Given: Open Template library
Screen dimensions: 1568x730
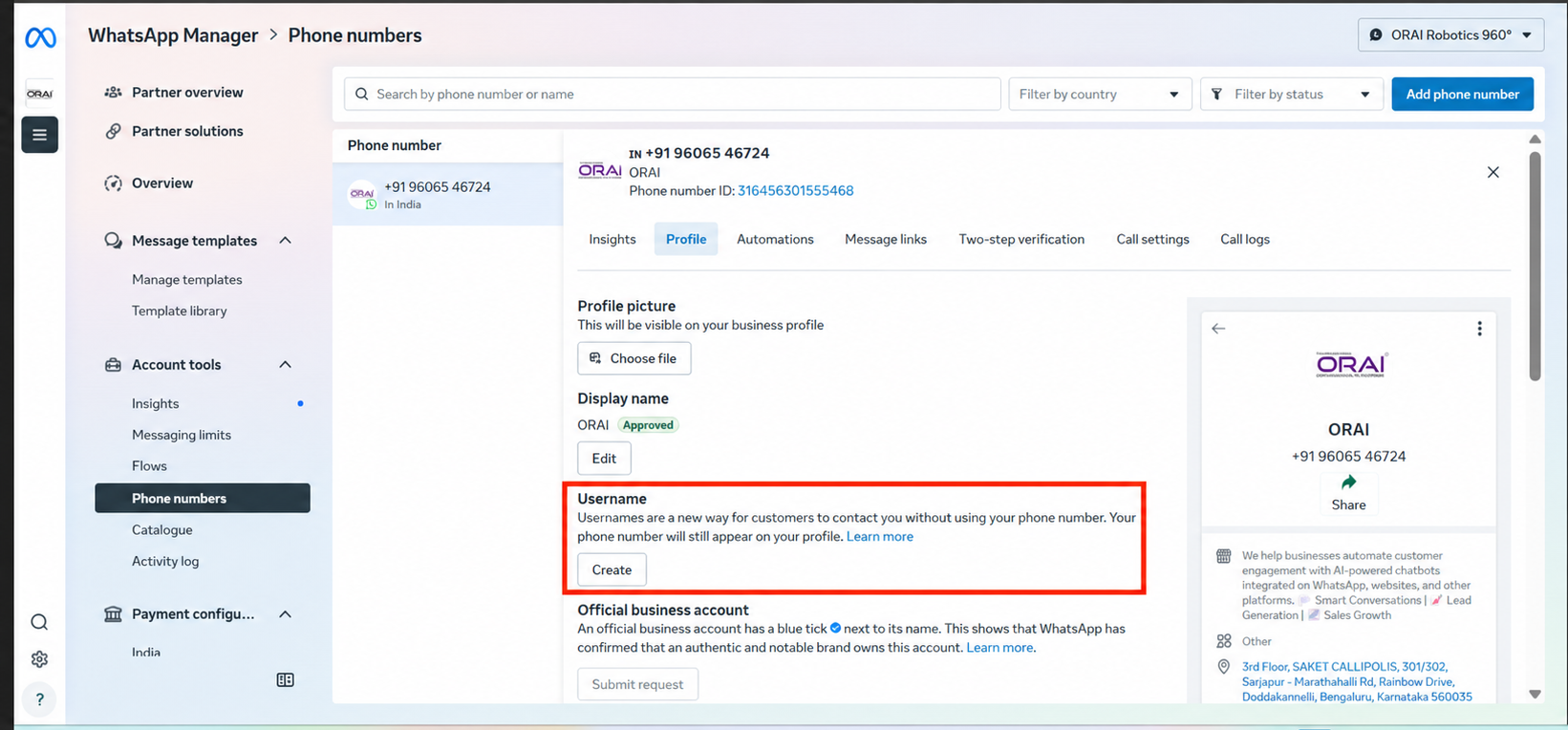Looking at the screenshot, I should [180, 311].
